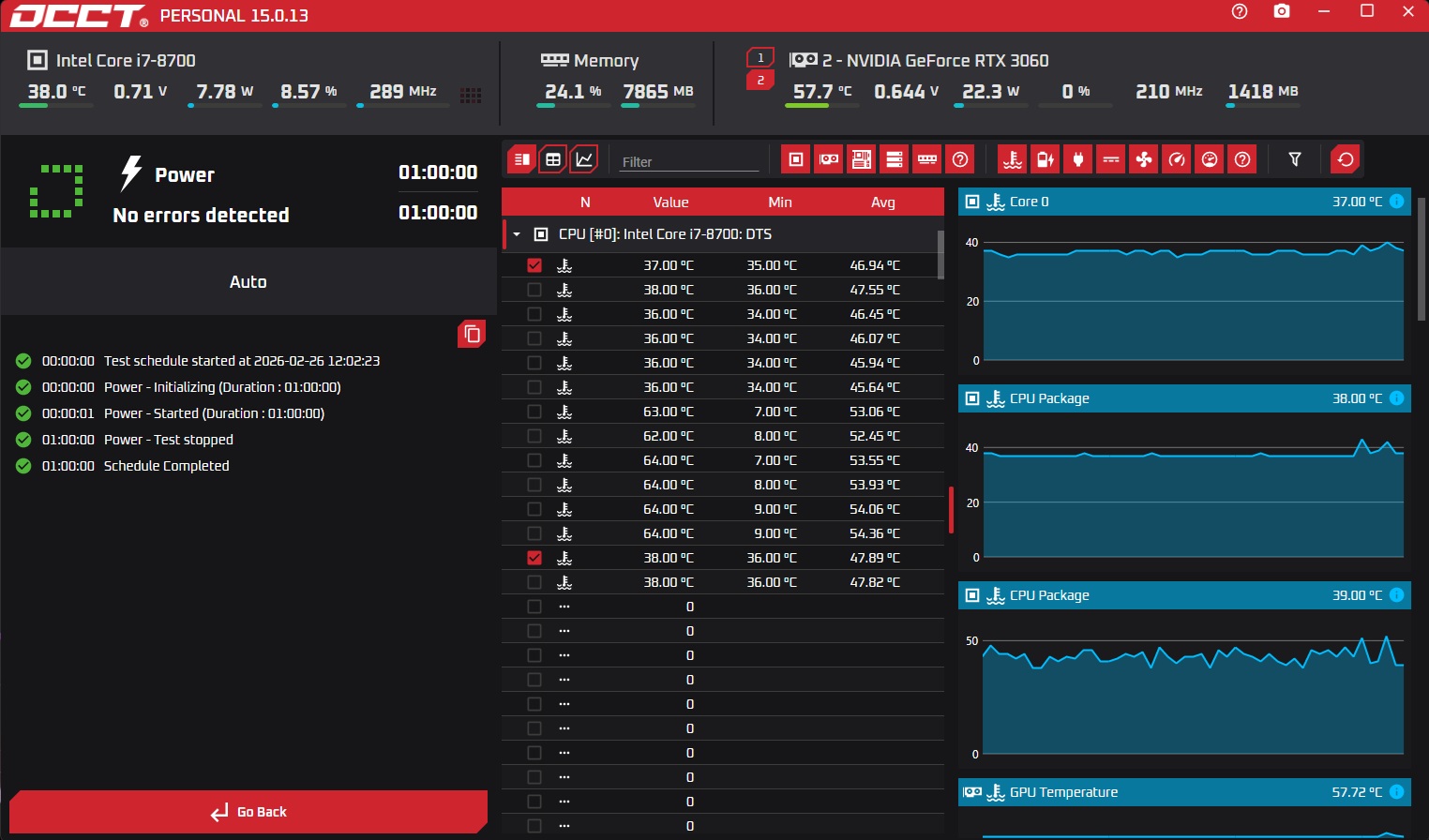Open the funnel filter options
This screenshot has width=1429, height=840.
click(x=1295, y=159)
